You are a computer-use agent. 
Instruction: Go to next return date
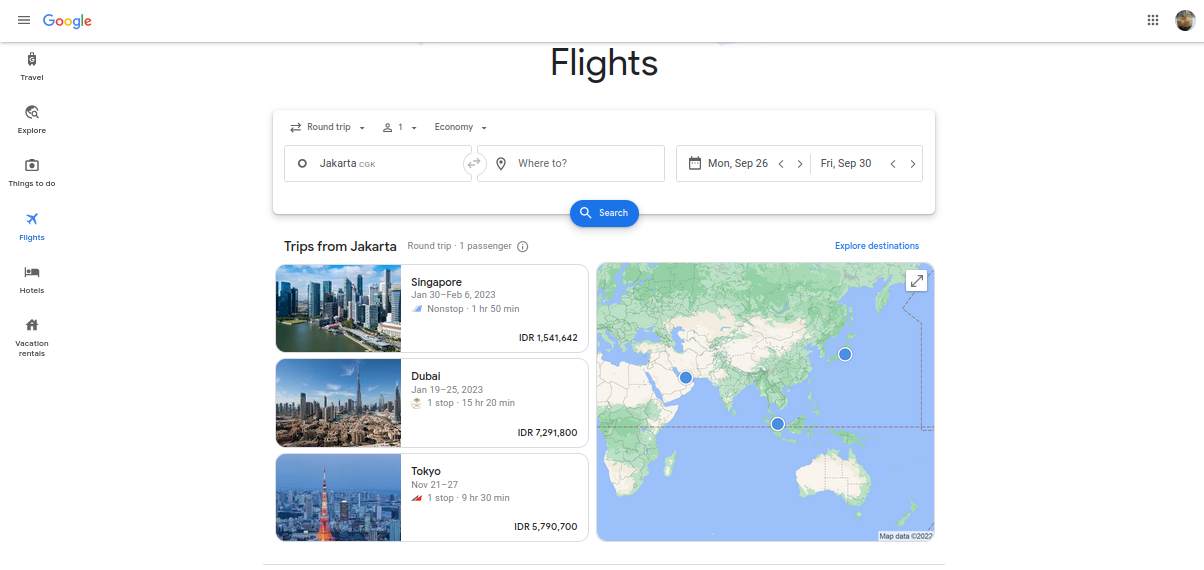pos(913,164)
